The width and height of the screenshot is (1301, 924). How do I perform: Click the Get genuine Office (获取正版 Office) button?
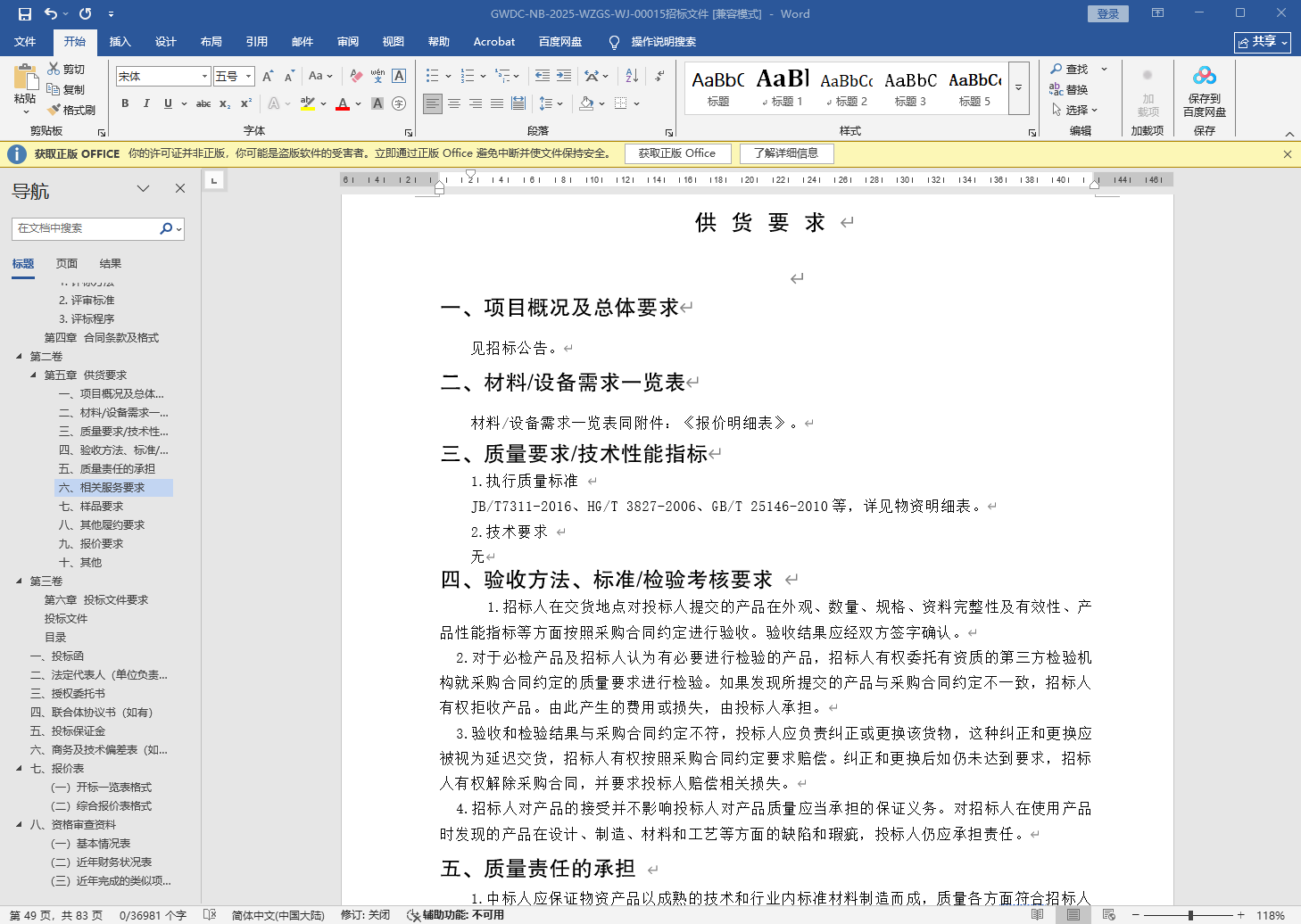coord(677,153)
